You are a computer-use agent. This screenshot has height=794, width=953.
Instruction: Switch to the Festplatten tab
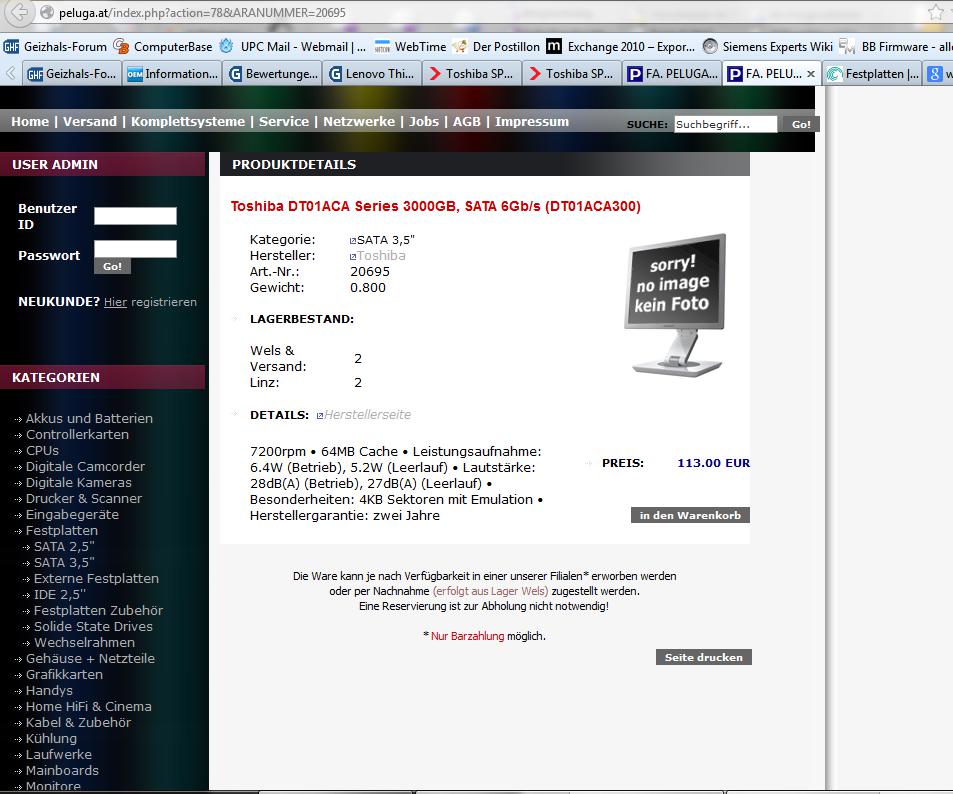(873, 74)
